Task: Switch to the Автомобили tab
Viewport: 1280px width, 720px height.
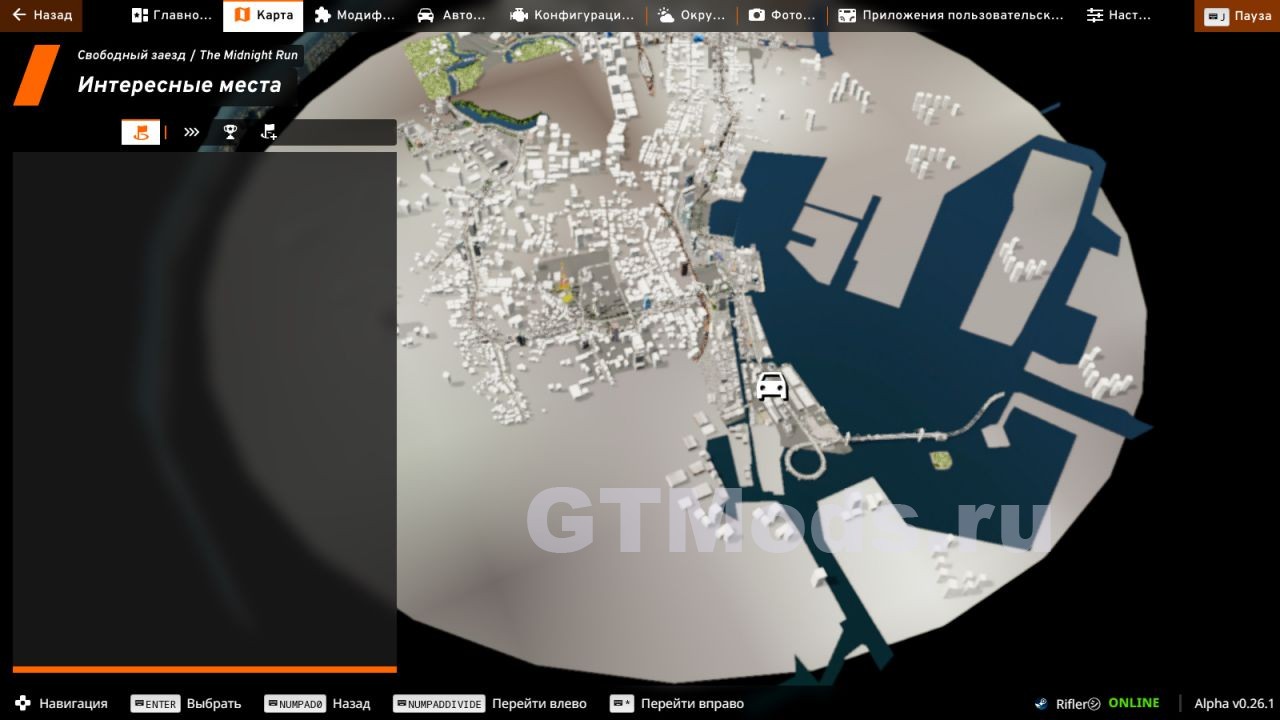Action: 451,15
